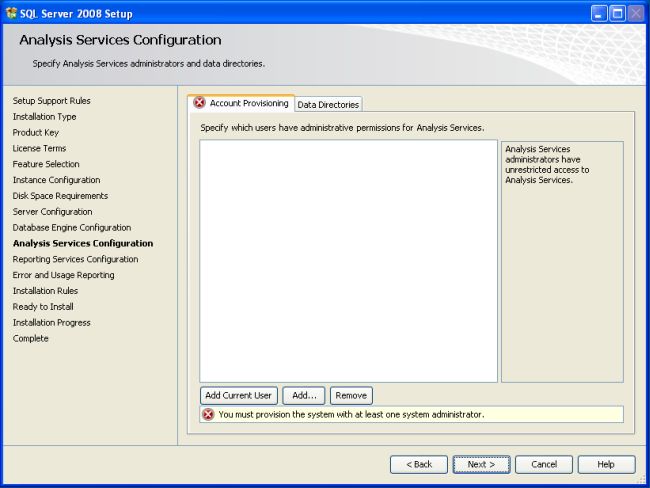Select License Terms step
Image resolution: width=650 pixels, height=488 pixels.
(x=39, y=148)
